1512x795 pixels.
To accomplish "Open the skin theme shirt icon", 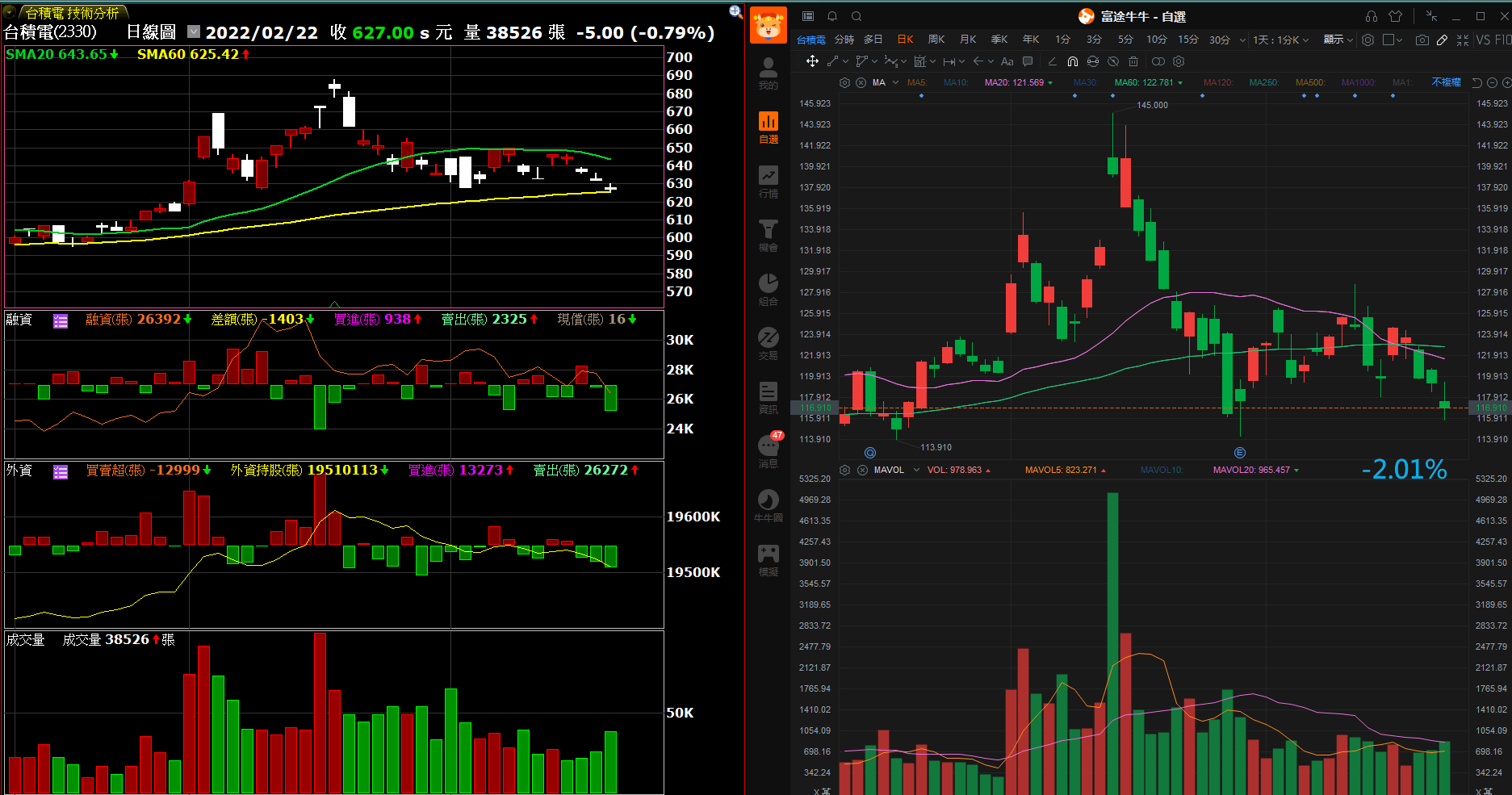I will [x=1396, y=16].
